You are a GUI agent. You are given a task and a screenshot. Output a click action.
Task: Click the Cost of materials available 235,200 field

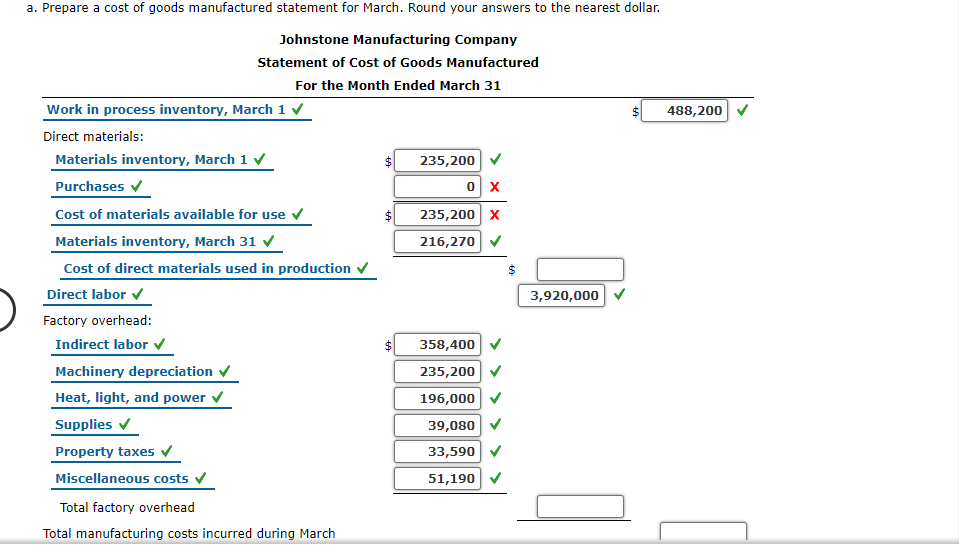437,215
